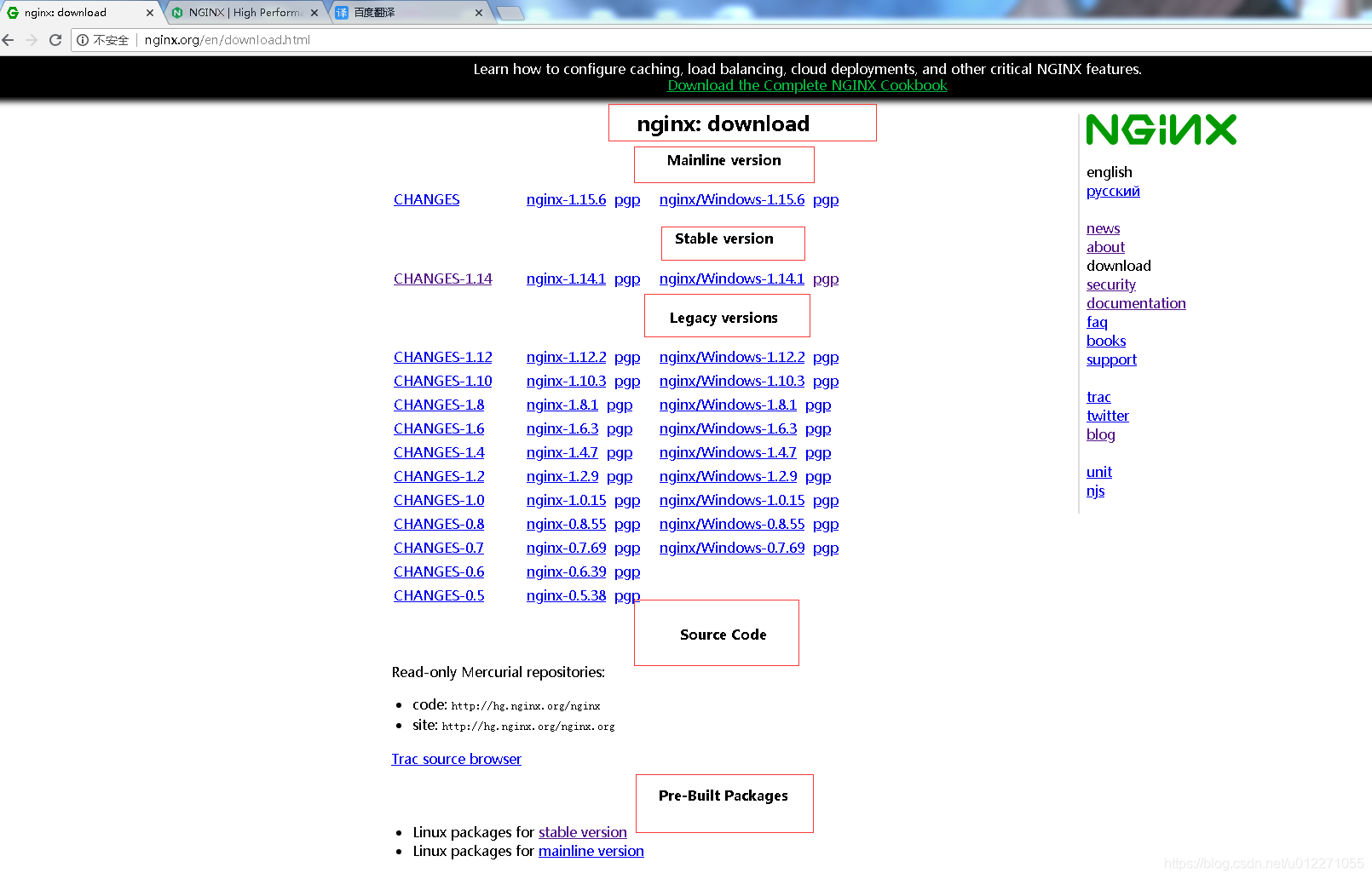Open CHANGES-1.8 link

pos(439,405)
